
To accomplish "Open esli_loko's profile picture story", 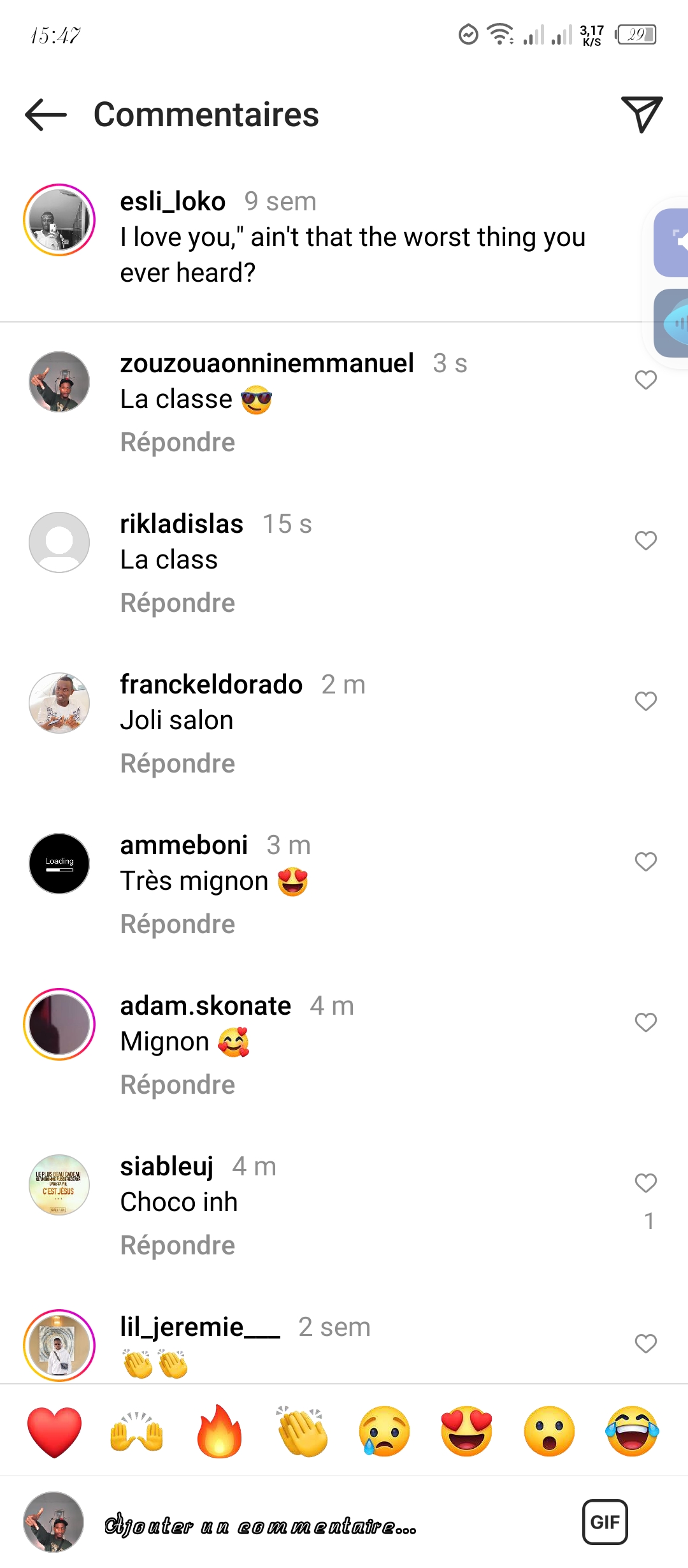I will (59, 220).
